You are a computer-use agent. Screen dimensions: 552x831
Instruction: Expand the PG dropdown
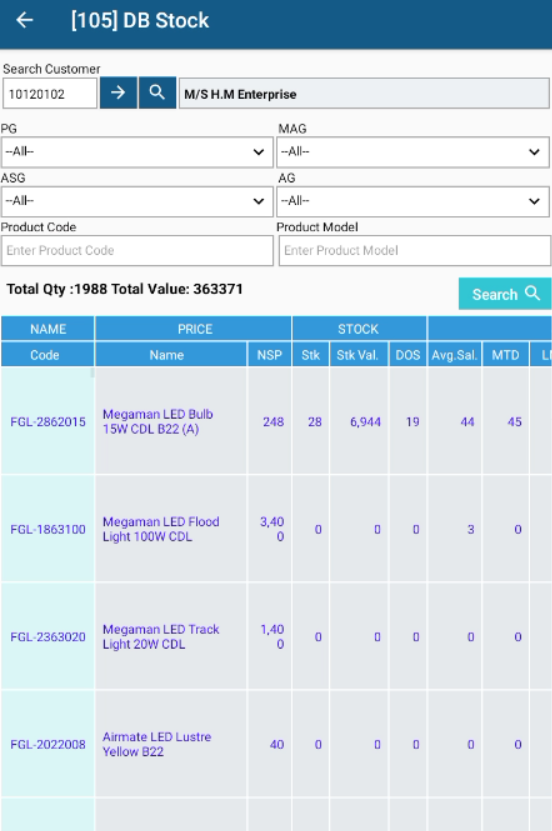click(x=137, y=152)
